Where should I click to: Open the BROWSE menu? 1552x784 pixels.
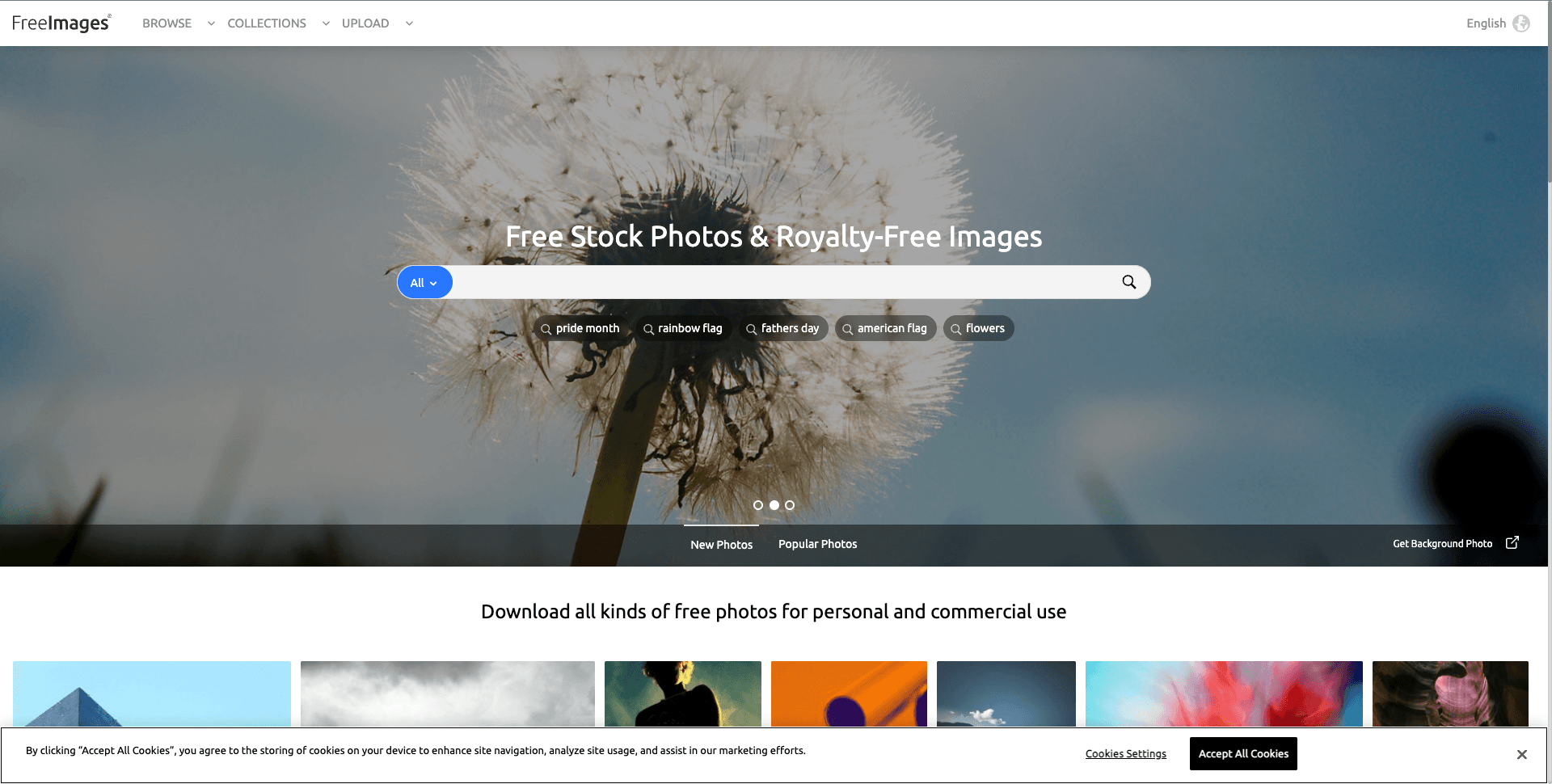click(x=167, y=23)
